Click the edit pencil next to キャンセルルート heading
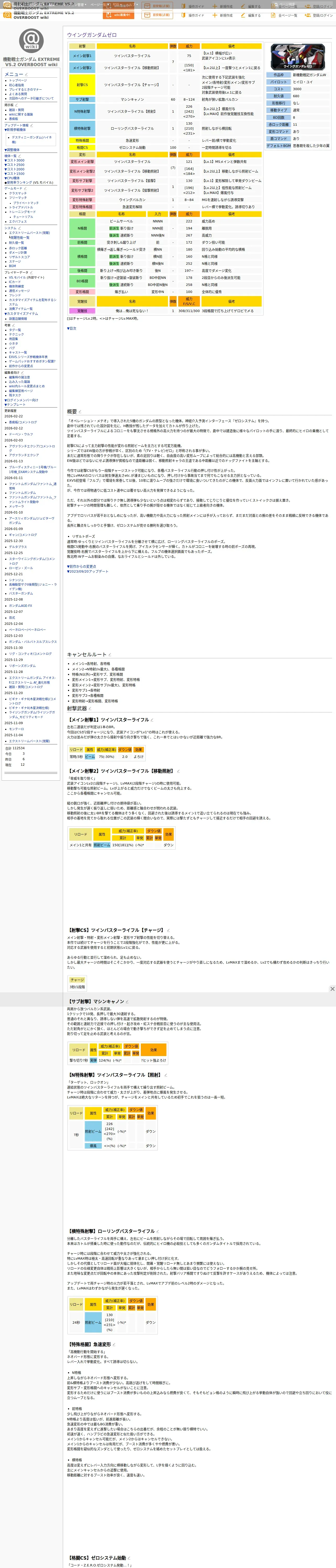Screen dimensions: 336x1568 (110, 655)
